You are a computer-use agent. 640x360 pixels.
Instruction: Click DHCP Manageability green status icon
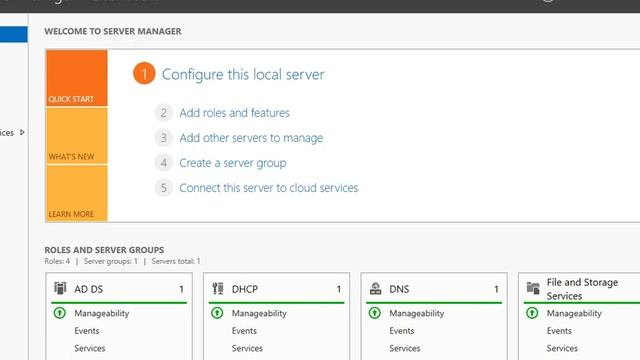point(217,313)
